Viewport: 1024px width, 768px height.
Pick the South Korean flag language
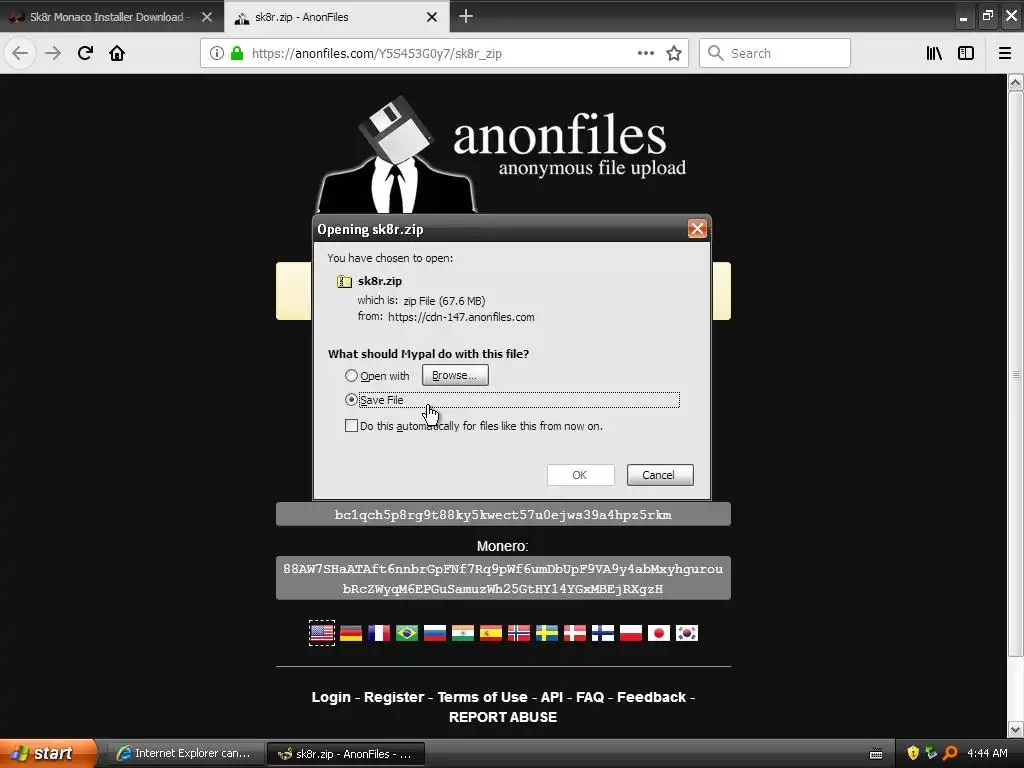687,633
